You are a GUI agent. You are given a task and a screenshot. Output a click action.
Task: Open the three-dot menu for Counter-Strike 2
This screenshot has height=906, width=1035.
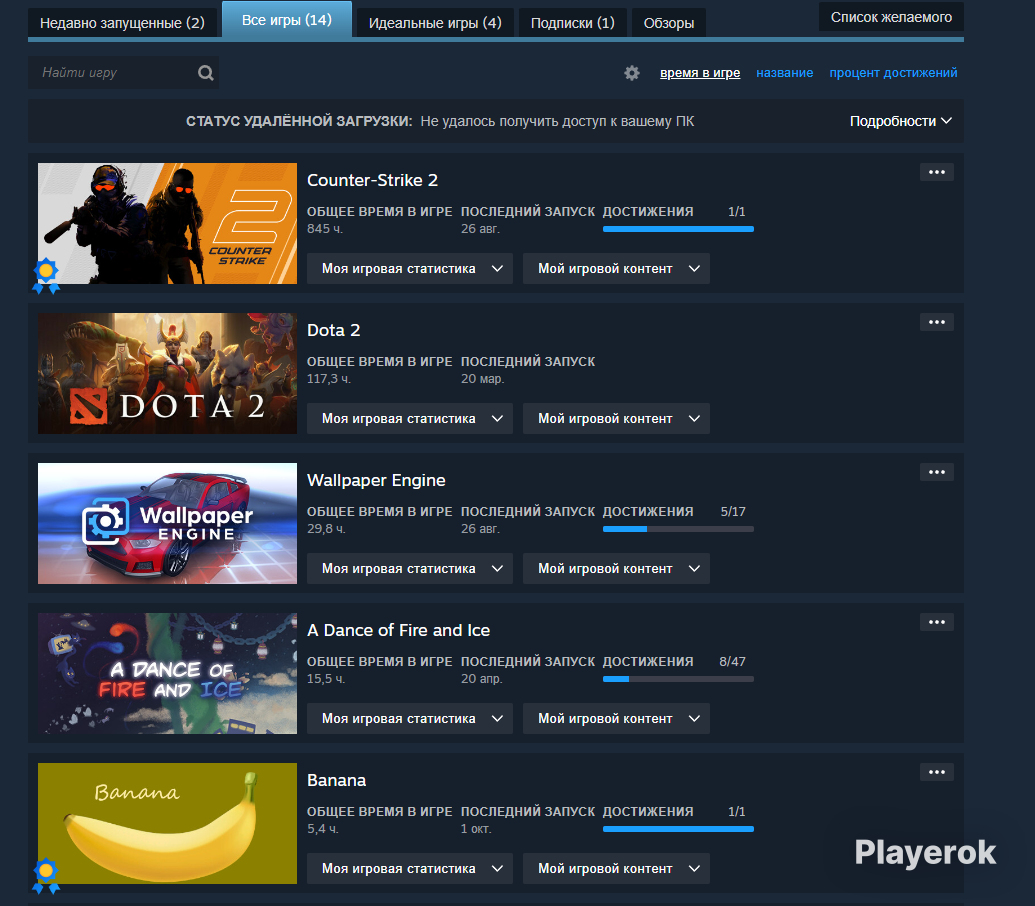937,172
